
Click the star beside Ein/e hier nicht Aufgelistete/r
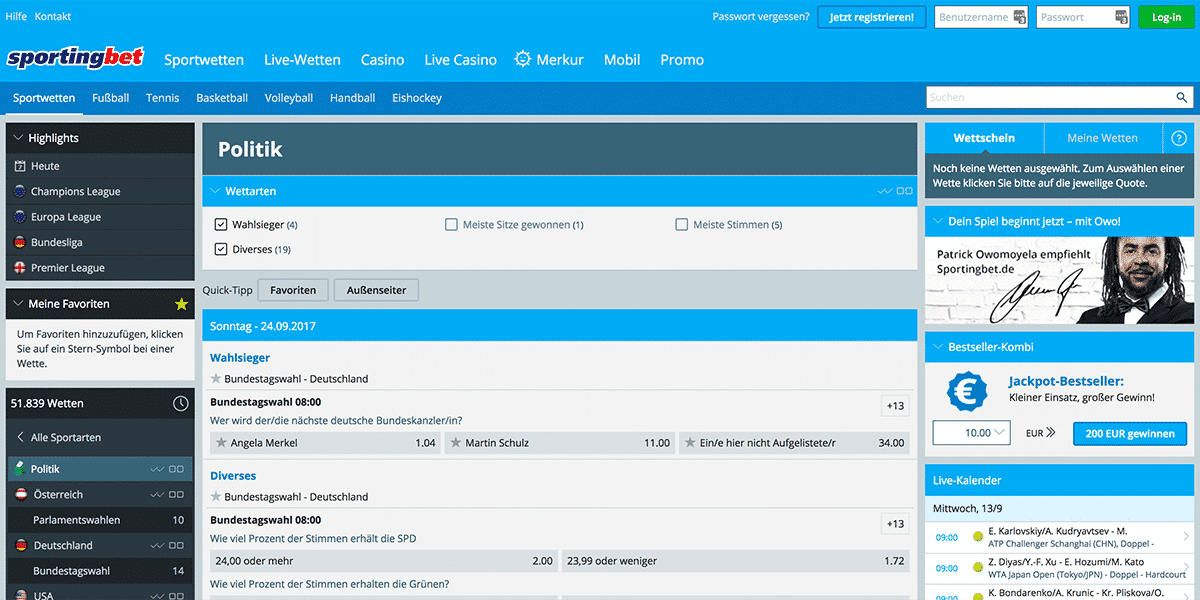(690, 442)
